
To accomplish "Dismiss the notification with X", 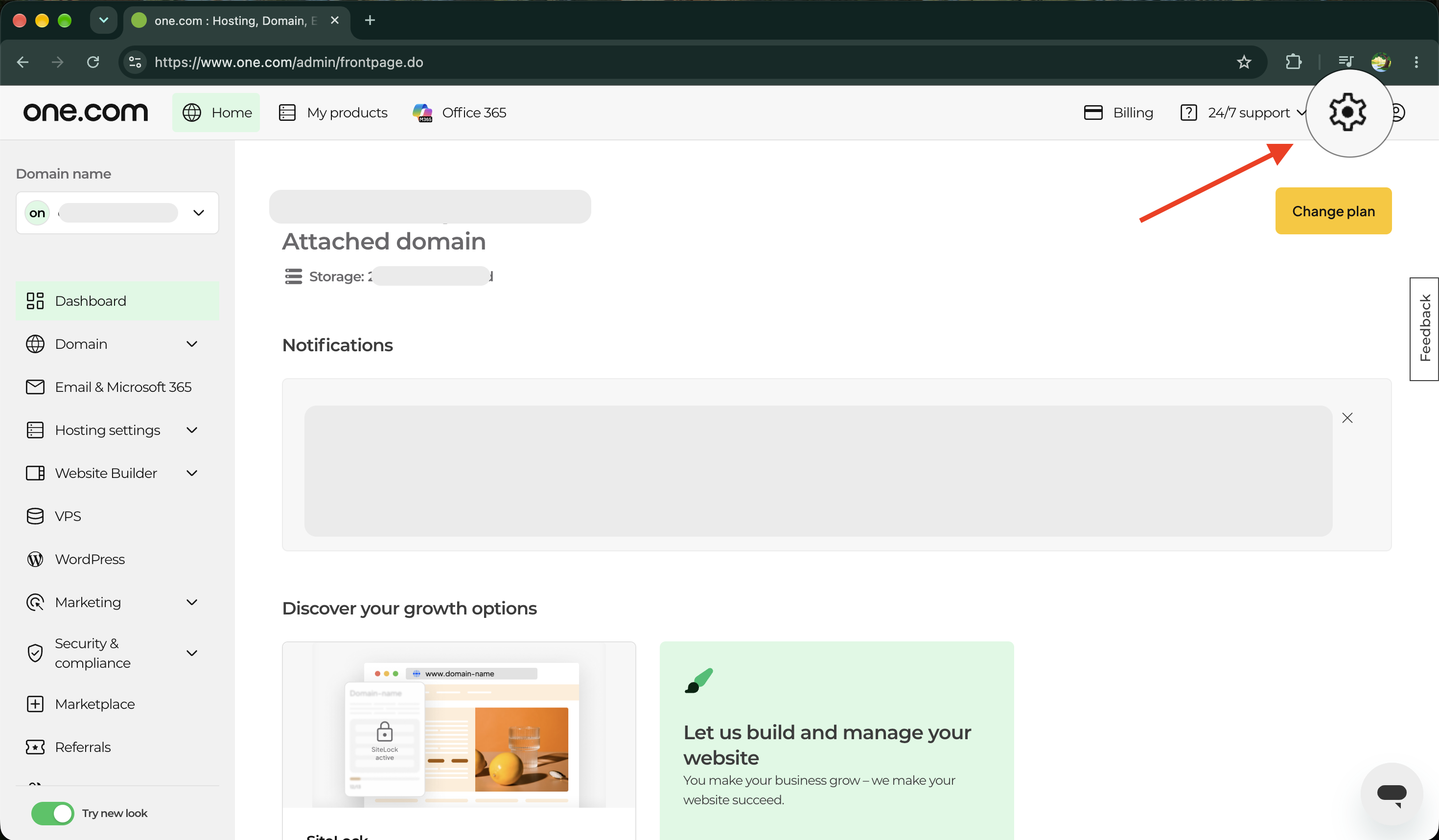I will 1347,418.
